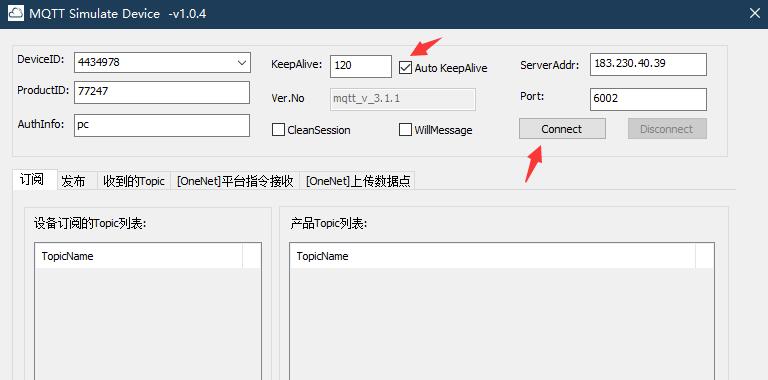Viewport: 768px width, 380px height.
Task: Open the [OneNet]平台指令接收 tab
Action: (x=235, y=181)
